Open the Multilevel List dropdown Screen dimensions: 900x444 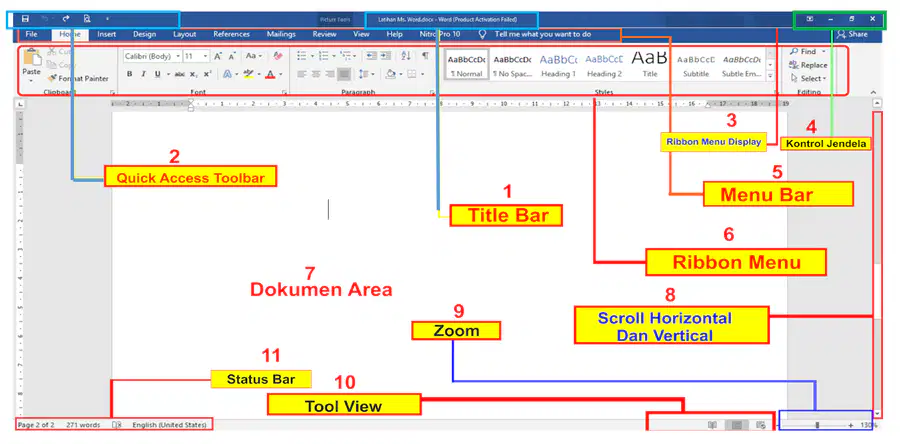(x=355, y=56)
